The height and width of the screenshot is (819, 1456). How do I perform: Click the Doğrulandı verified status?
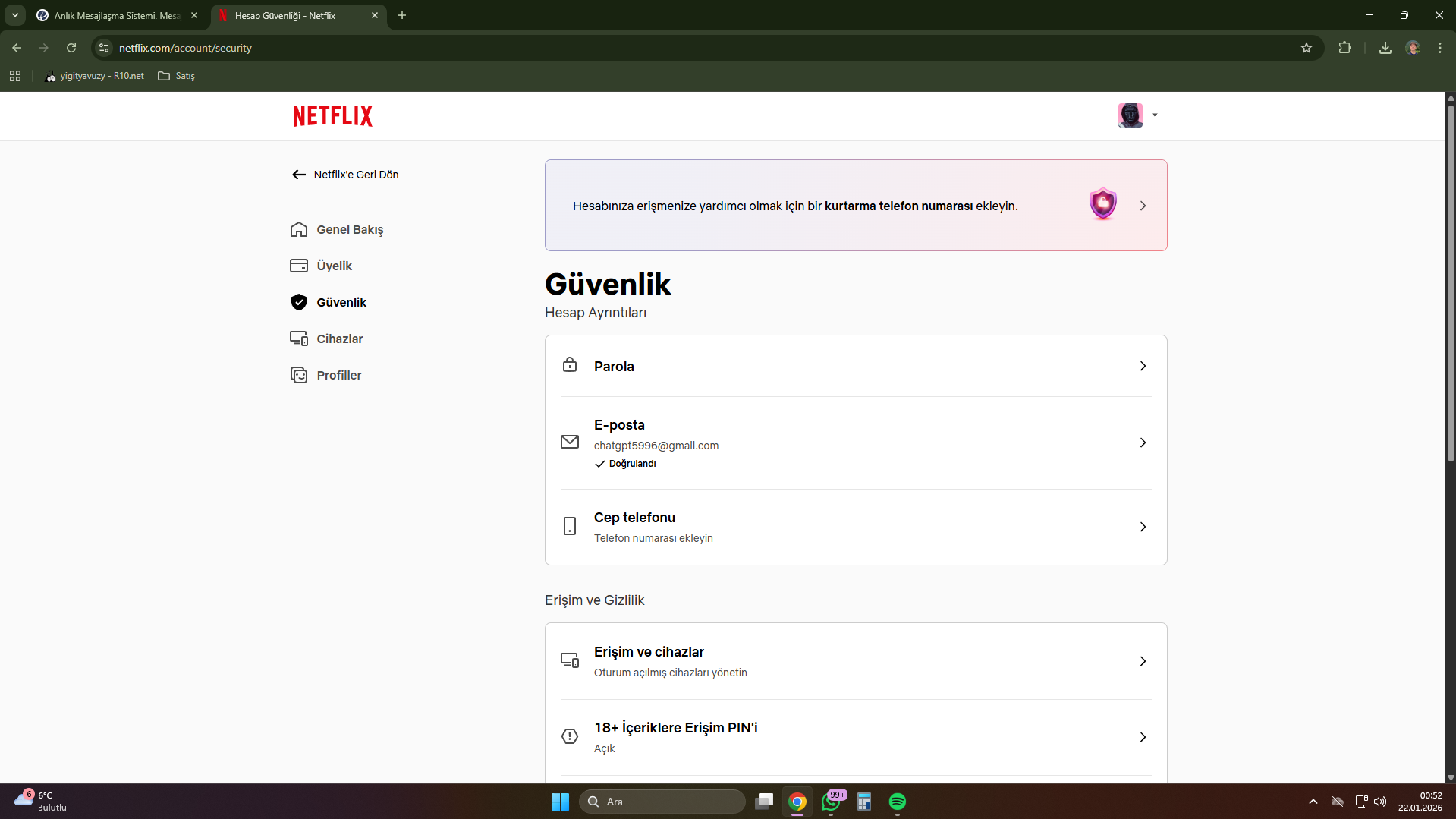(626, 464)
